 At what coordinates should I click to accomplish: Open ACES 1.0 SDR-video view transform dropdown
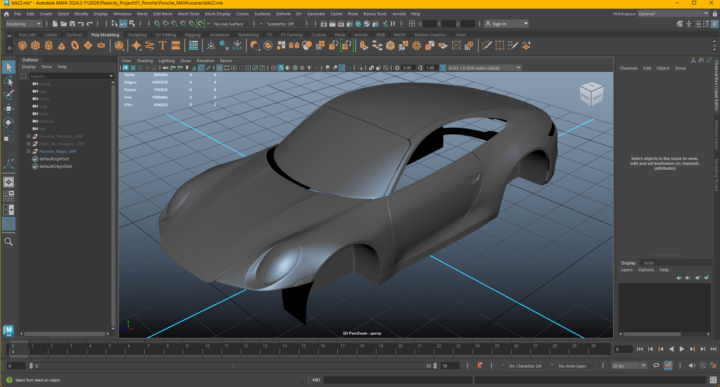point(484,68)
